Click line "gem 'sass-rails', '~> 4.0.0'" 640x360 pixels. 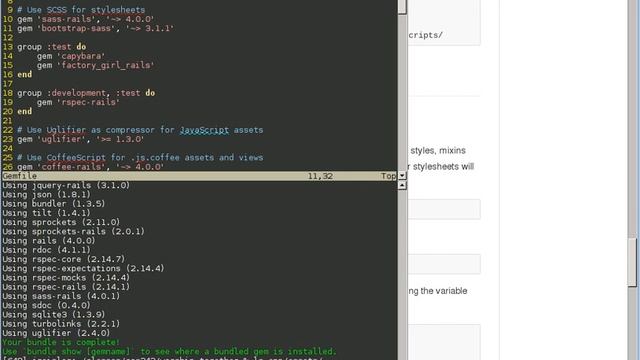pos(85,19)
